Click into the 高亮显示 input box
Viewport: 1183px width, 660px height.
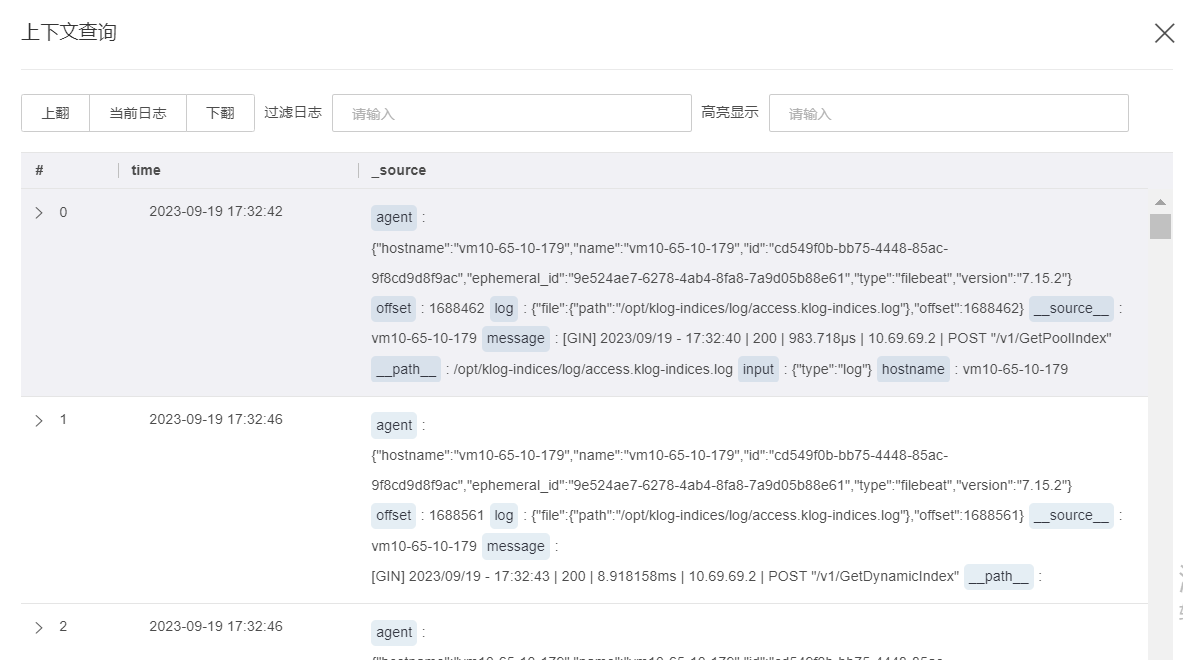click(x=948, y=113)
